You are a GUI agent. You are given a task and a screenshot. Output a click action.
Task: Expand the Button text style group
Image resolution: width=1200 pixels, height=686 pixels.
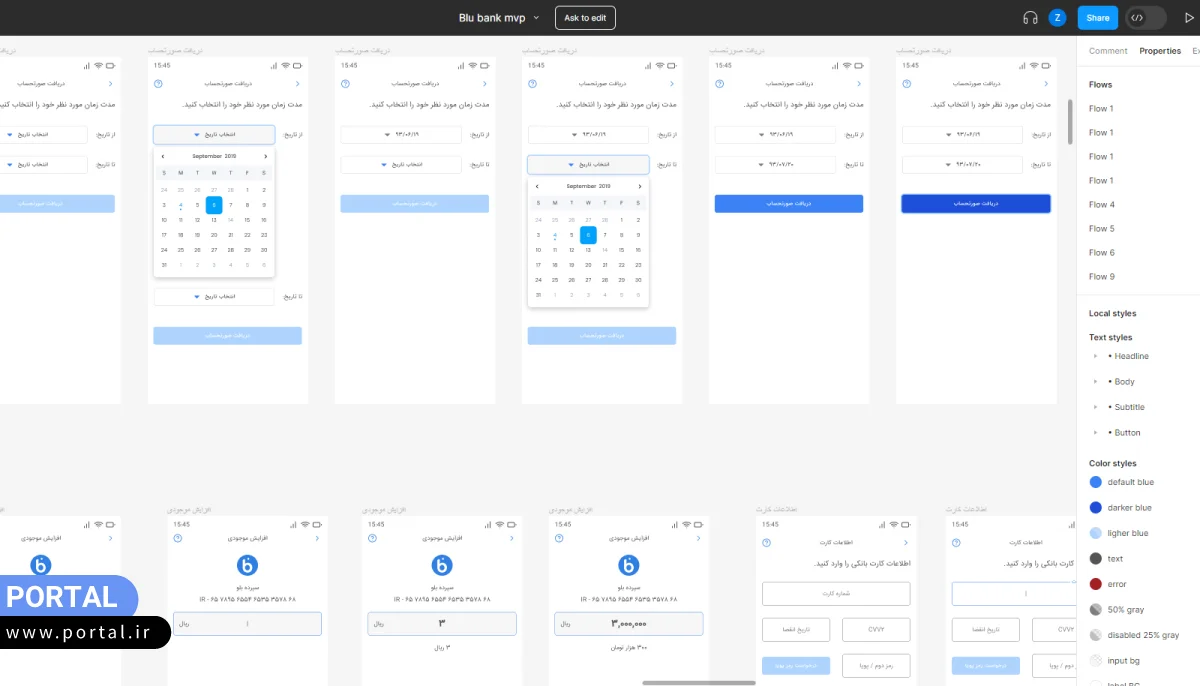pos(1096,433)
